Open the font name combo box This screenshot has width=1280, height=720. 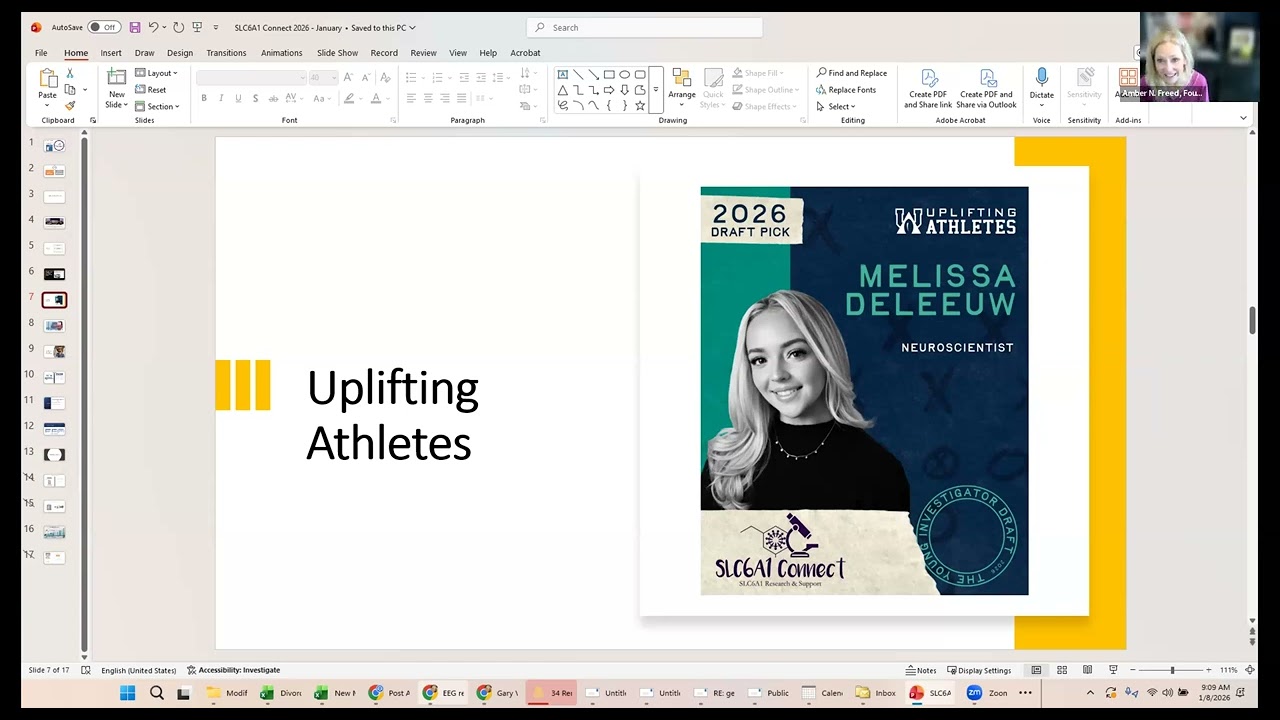tap(251, 77)
